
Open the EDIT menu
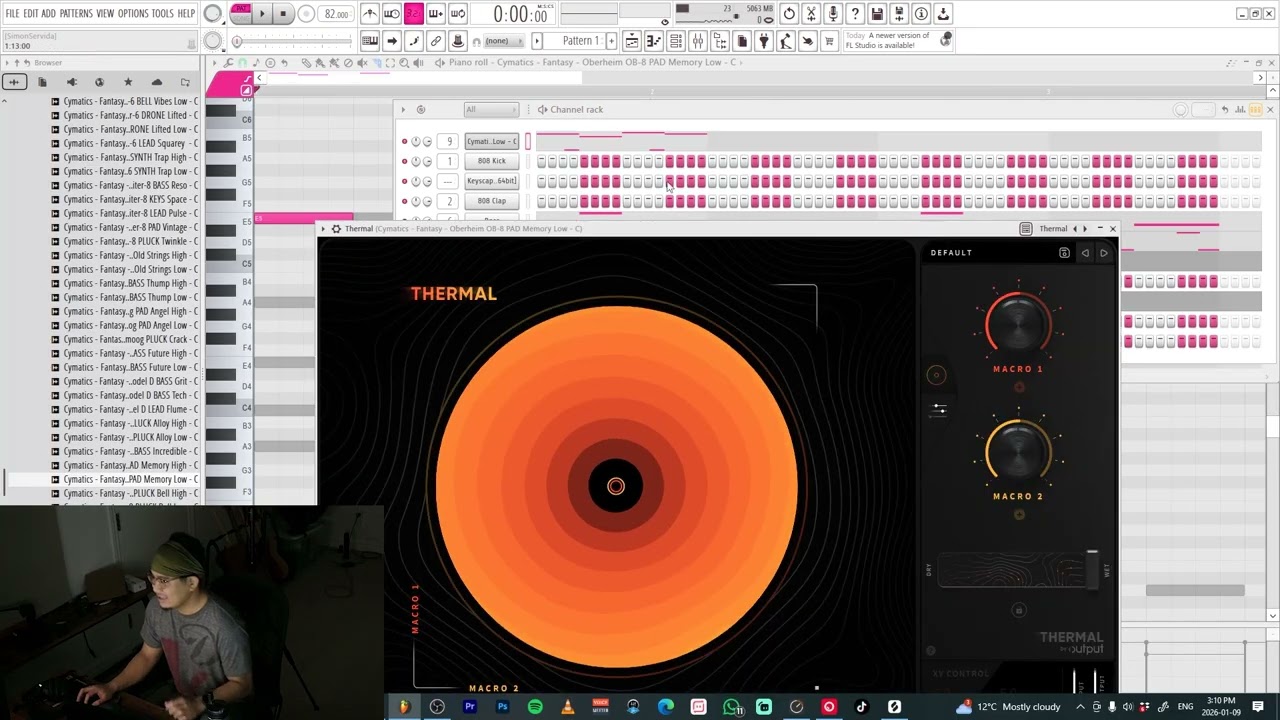[31, 14]
